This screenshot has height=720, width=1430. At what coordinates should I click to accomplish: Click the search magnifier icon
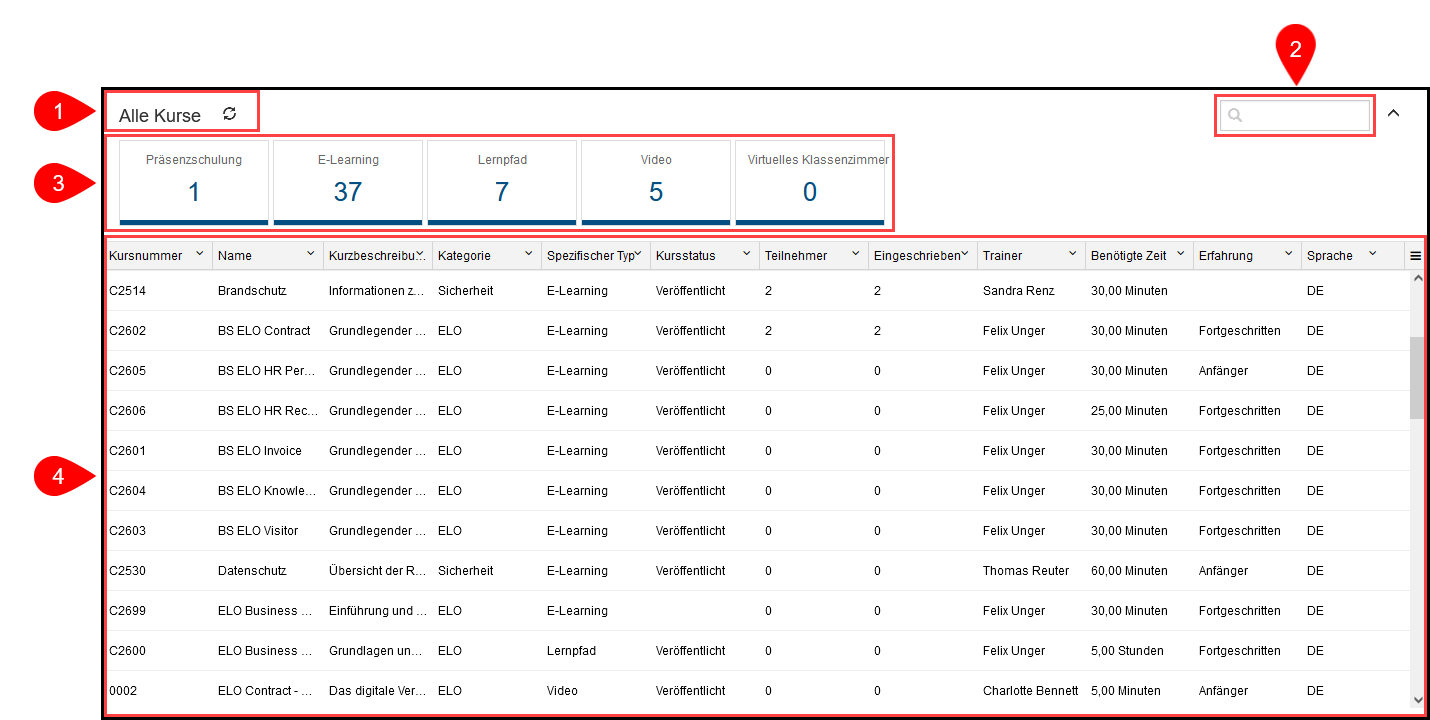[1235, 115]
